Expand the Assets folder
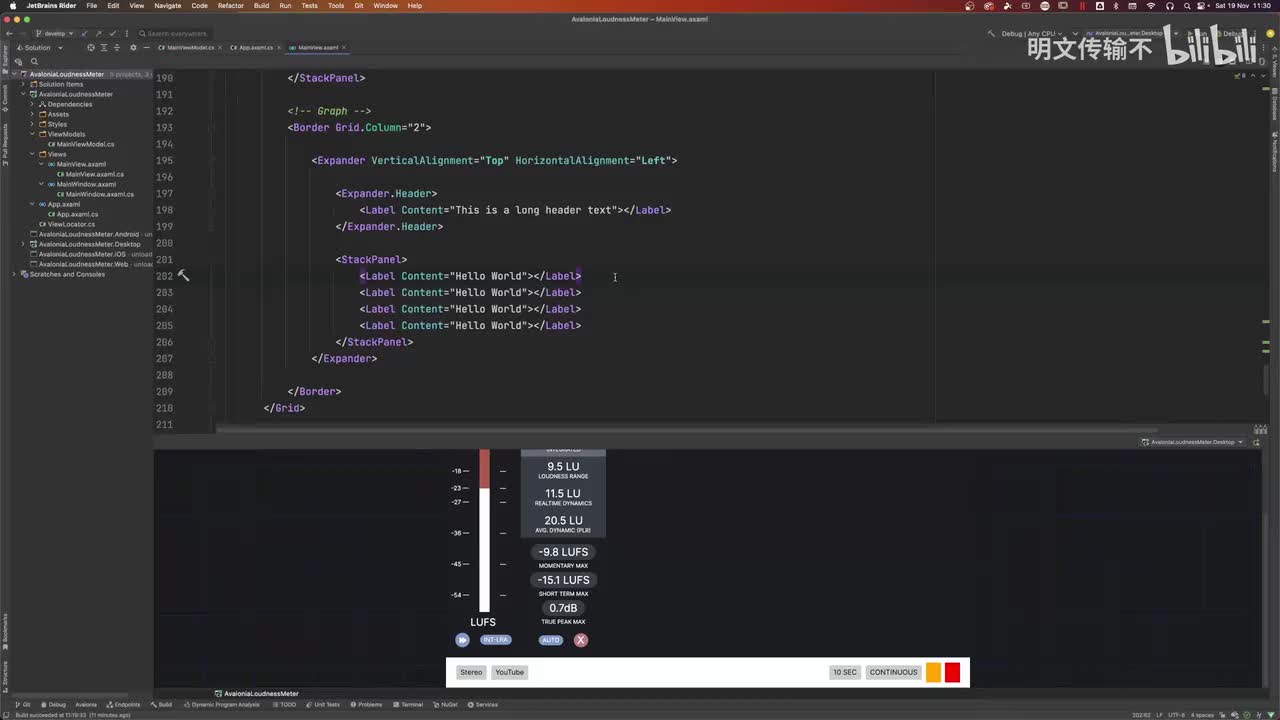Screen dimensions: 1280x720 click(32, 114)
